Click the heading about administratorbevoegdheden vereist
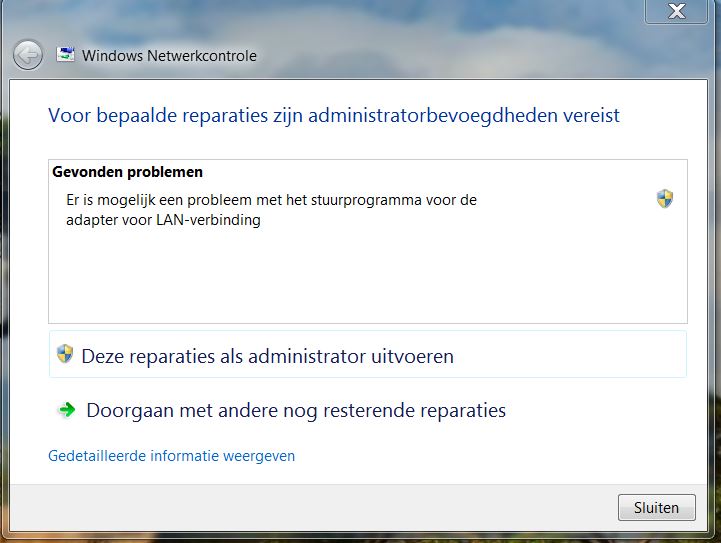This screenshot has height=543, width=721. [x=334, y=115]
